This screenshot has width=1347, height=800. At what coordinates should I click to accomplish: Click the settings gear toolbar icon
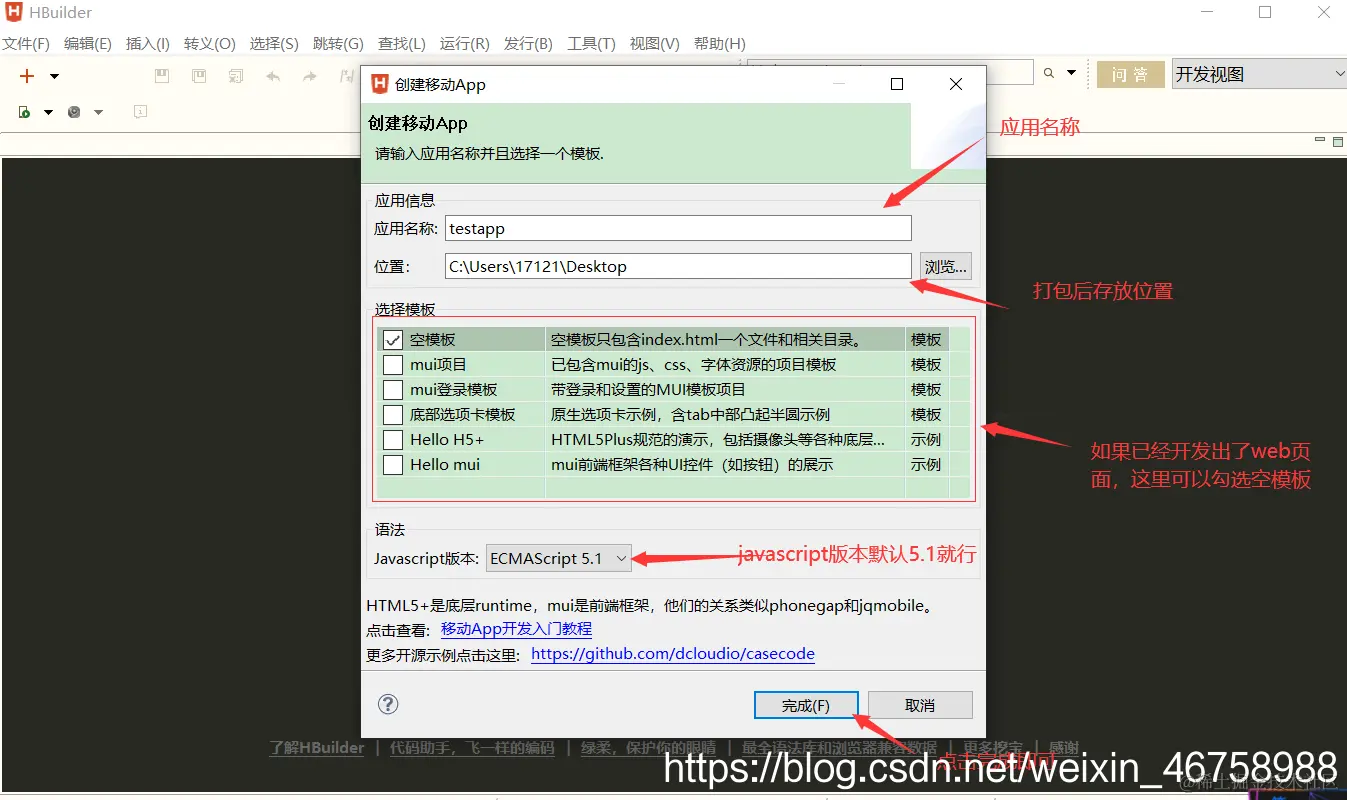pyautogui.click(x=72, y=111)
